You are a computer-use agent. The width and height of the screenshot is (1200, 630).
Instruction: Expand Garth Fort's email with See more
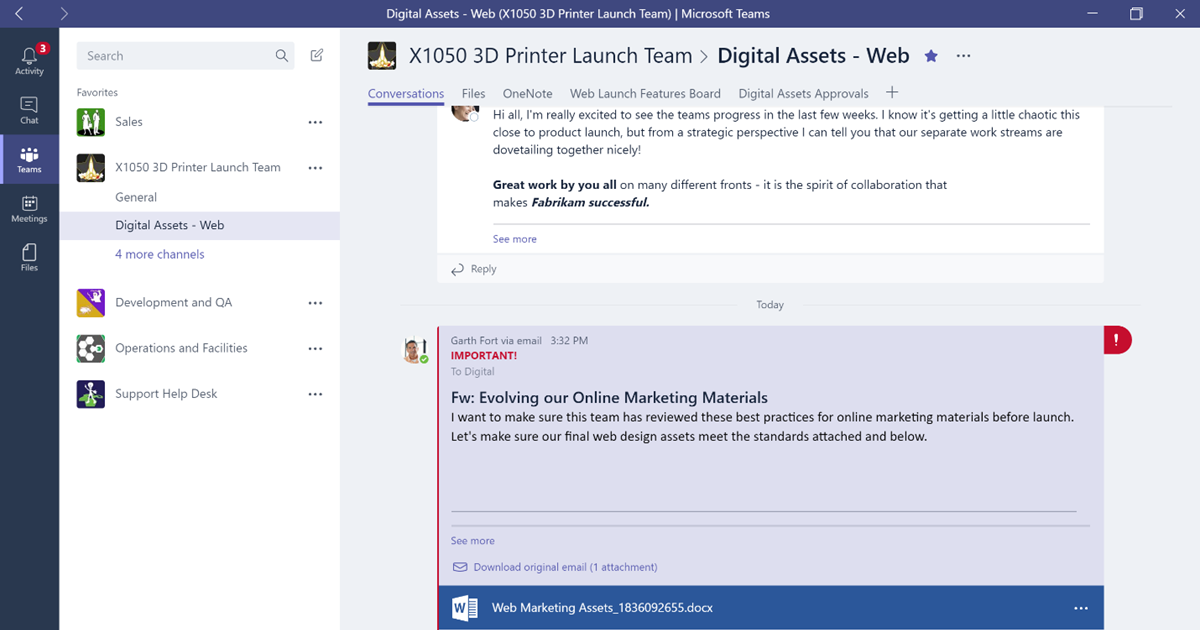(x=472, y=541)
